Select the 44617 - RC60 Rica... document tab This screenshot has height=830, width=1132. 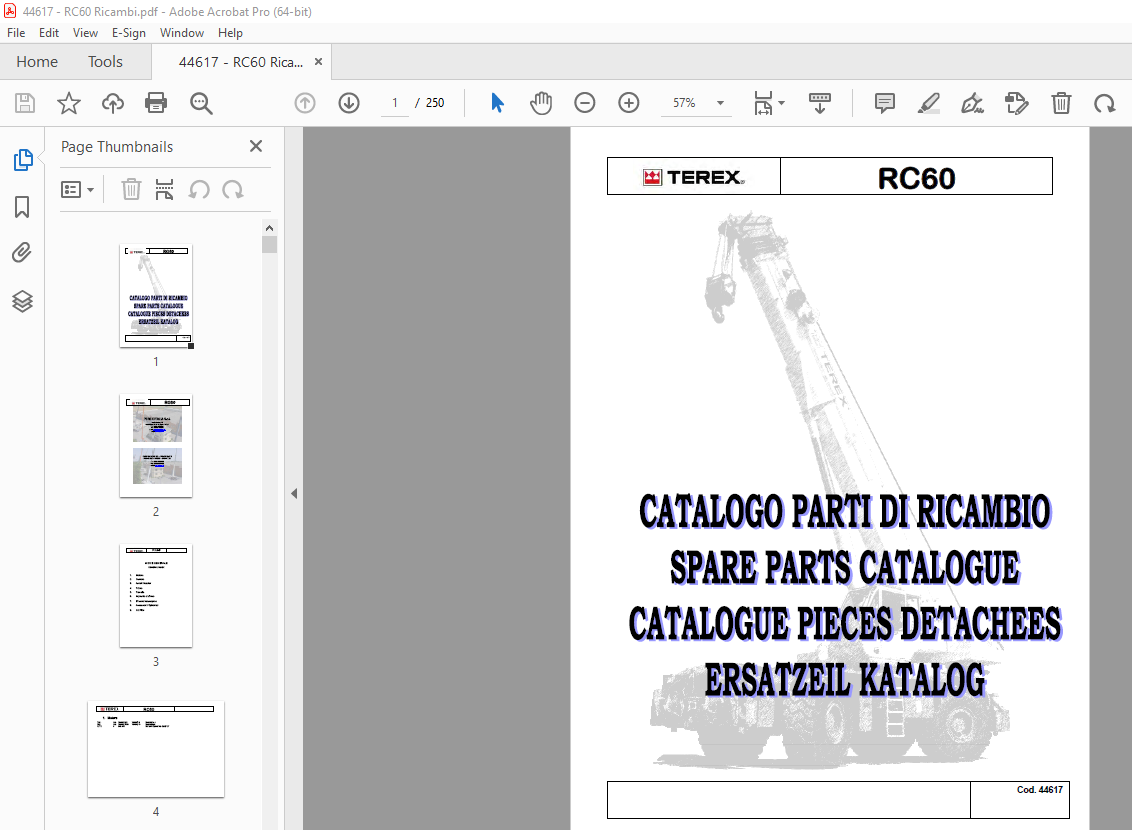click(x=241, y=62)
